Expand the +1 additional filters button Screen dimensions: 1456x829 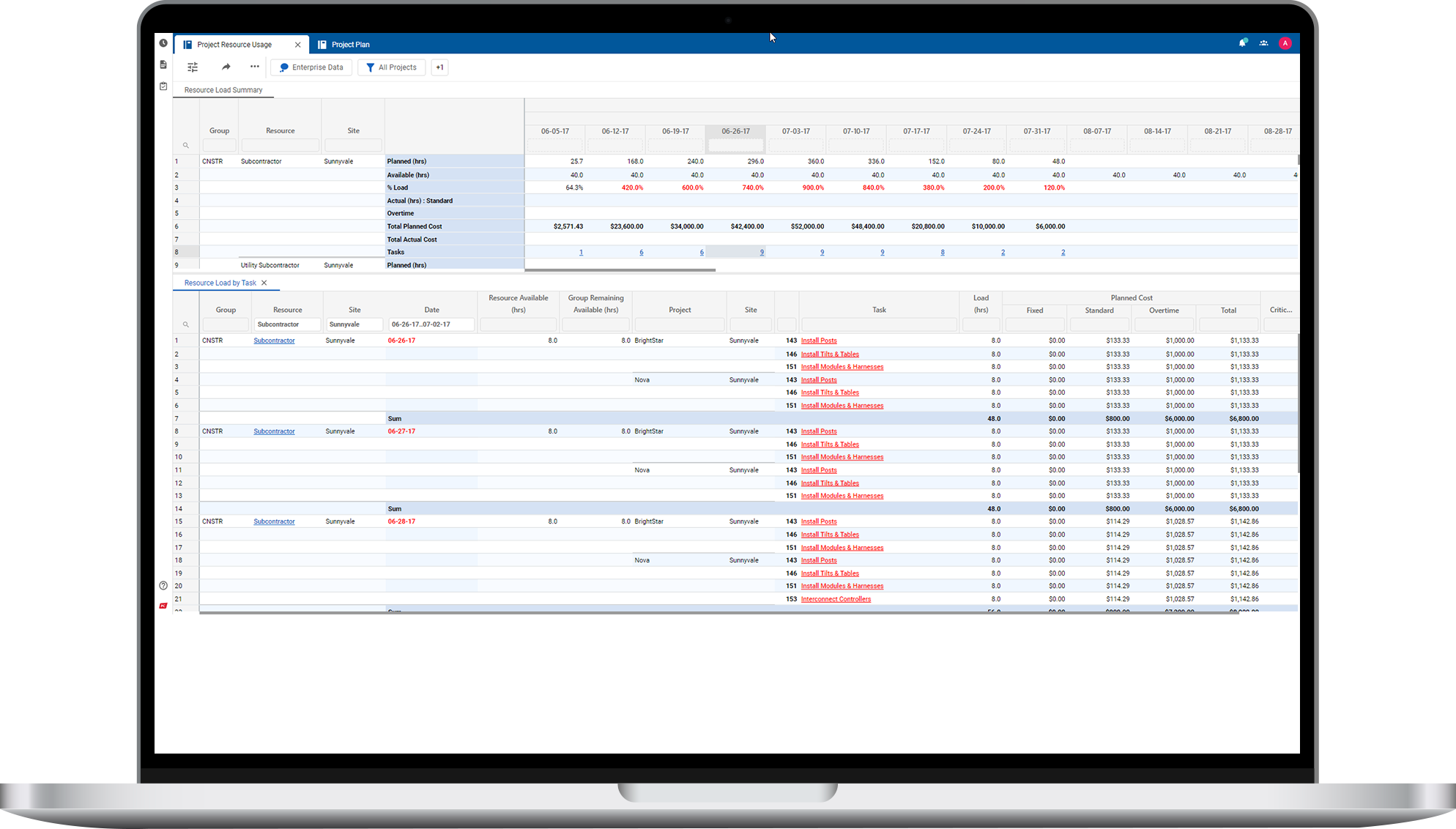(x=439, y=67)
